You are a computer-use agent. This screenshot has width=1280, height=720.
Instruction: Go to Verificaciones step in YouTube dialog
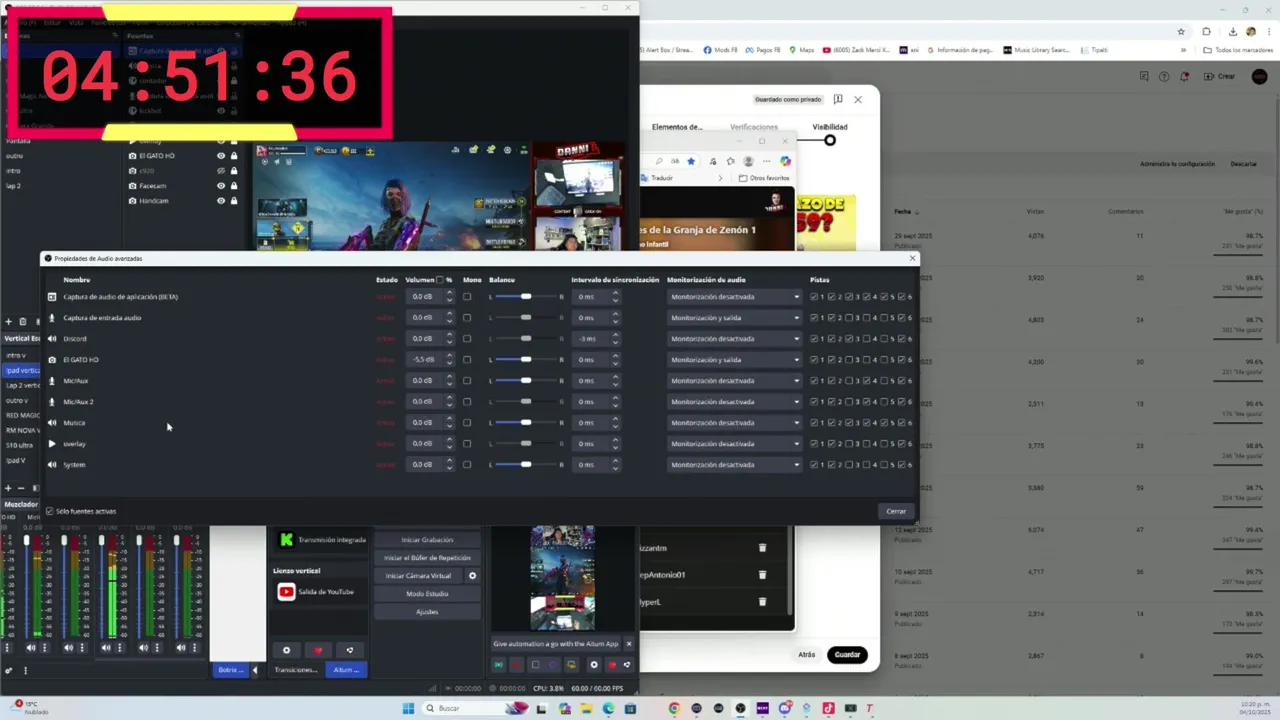coord(754,127)
